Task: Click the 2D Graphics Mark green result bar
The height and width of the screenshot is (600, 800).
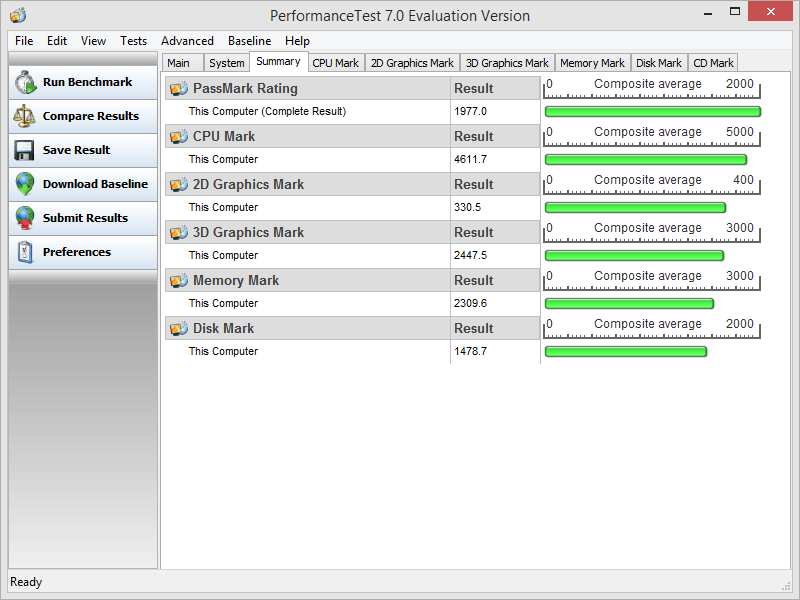Action: point(635,207)
